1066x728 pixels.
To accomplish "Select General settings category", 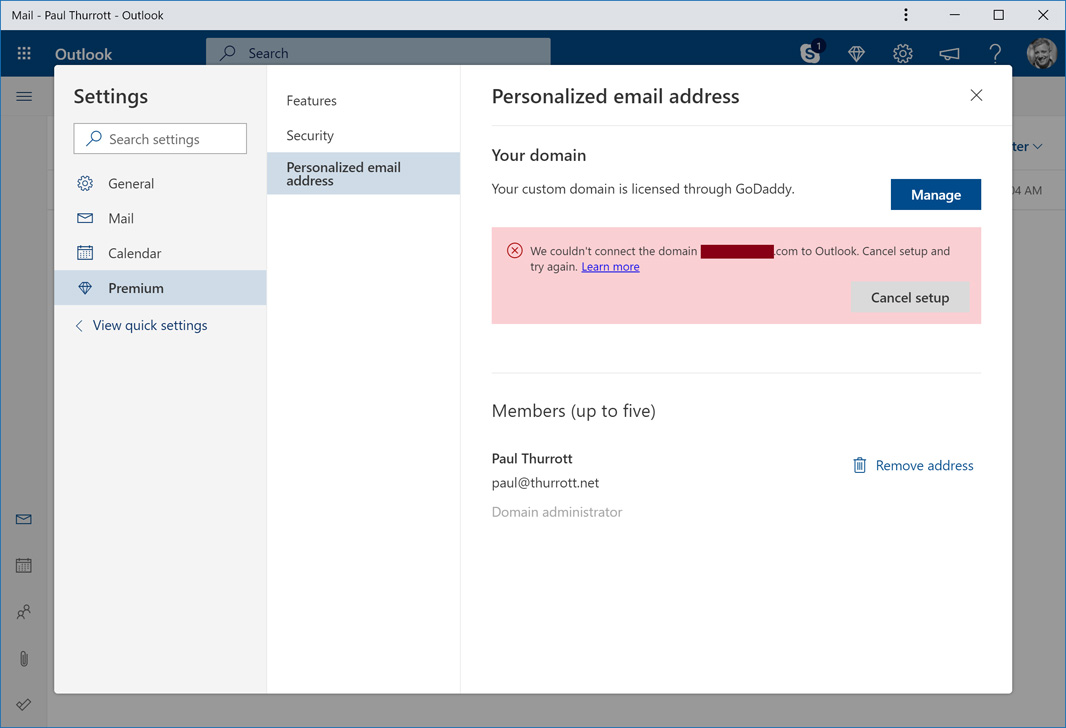I will click(x=131, y=184).
